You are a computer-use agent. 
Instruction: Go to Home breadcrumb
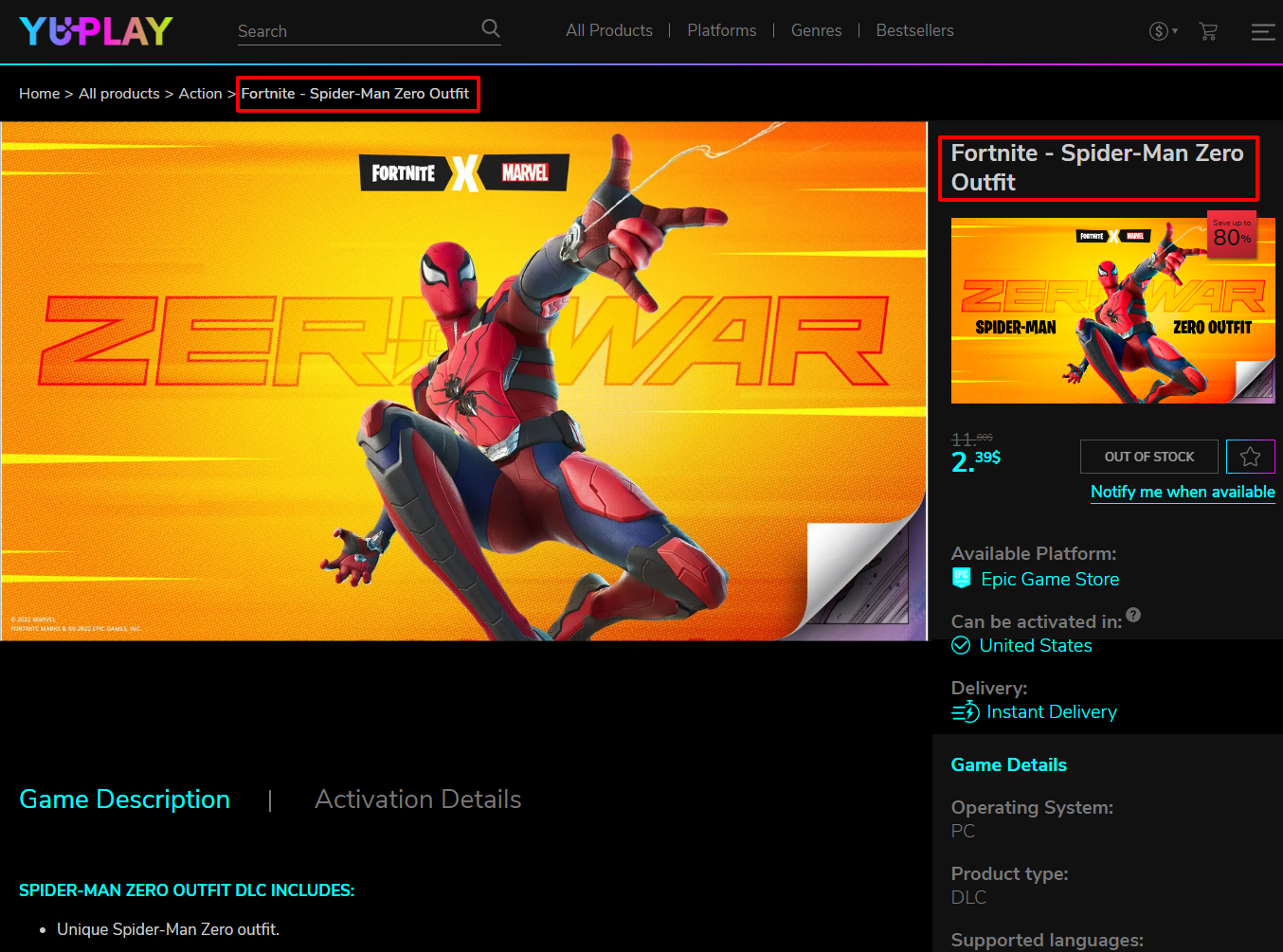coord(39,93)
